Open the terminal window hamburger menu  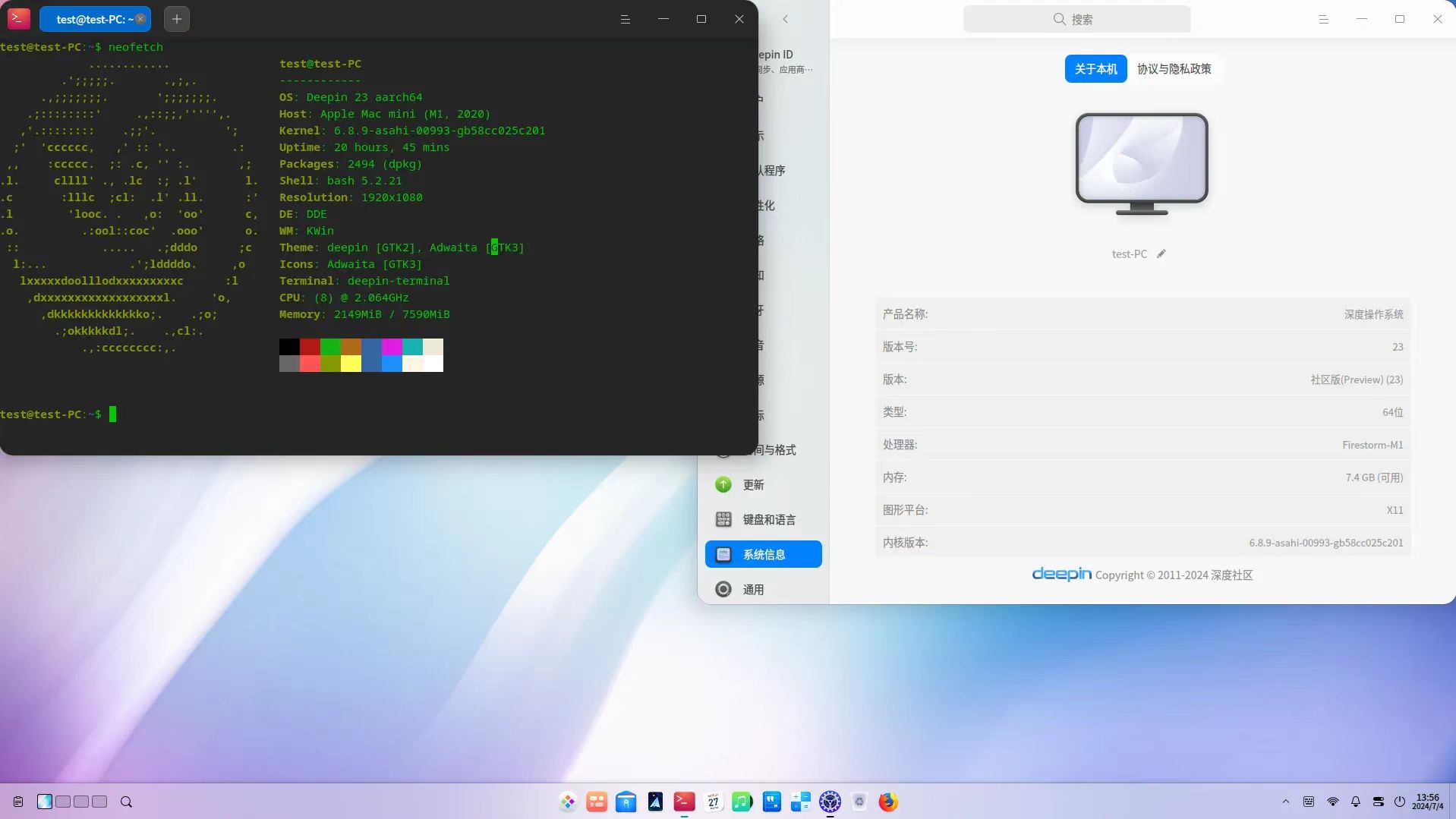tap(626, 19)
